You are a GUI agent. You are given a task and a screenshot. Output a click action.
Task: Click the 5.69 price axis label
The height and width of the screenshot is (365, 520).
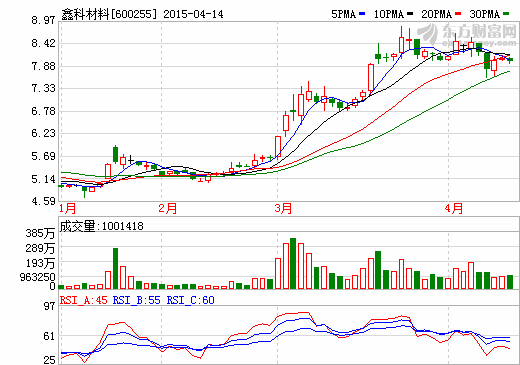[43, 156]
